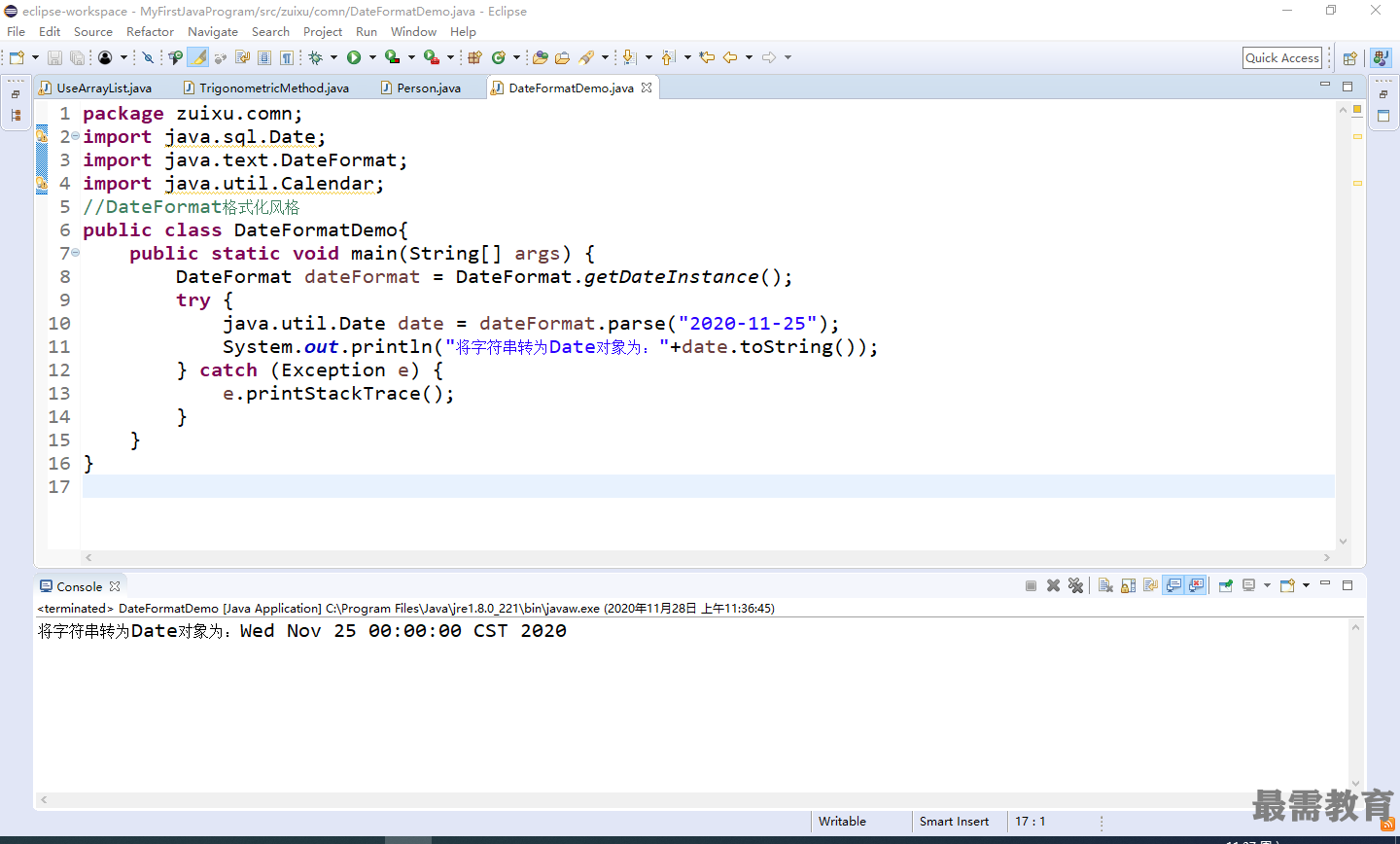Click the External Tools run icon
This screenshot has height=844, width=1400.
tap(431, 57)
